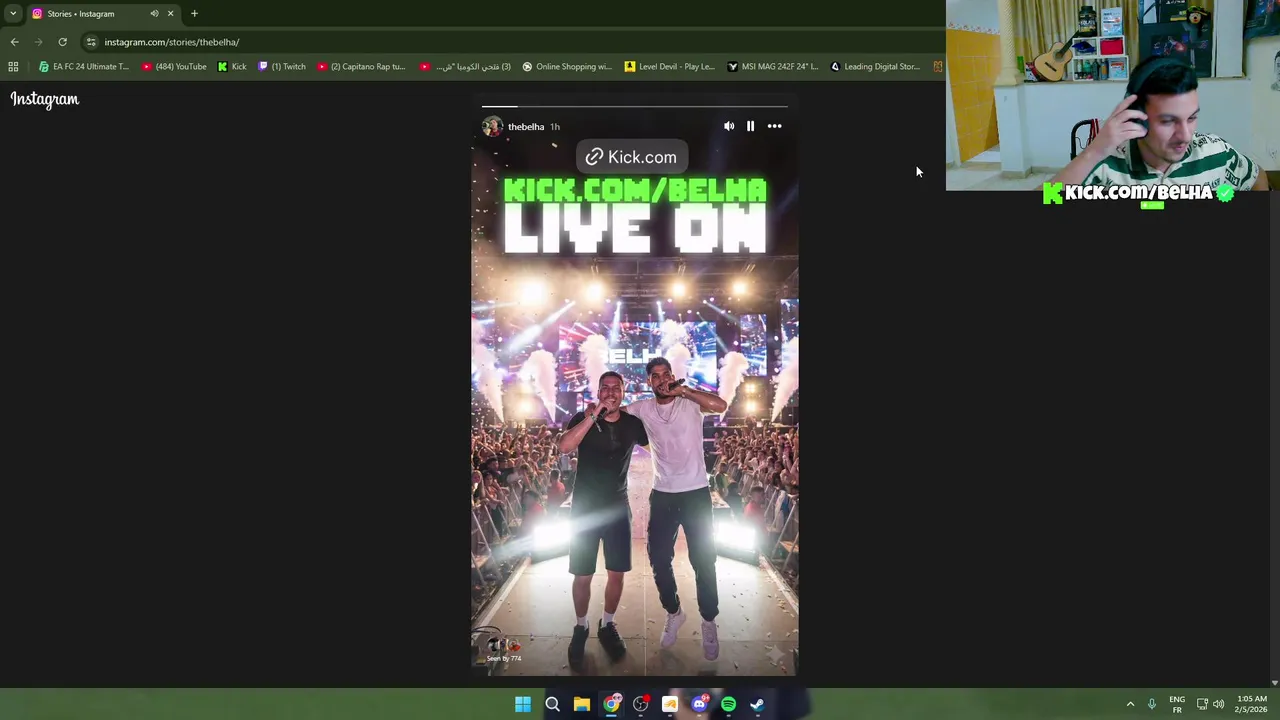Switch the ENG FR input language

click(x=1177, y=704)
